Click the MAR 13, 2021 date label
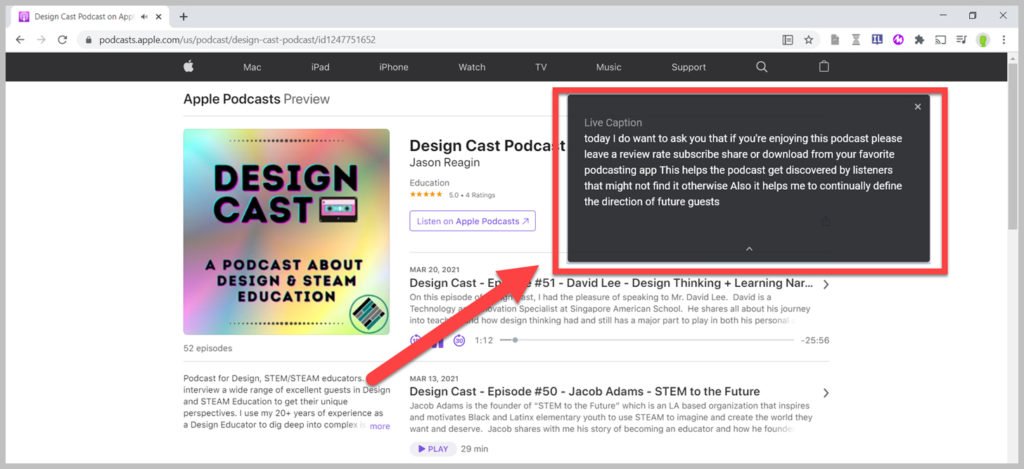The image size is (1024, 469). 433,378
